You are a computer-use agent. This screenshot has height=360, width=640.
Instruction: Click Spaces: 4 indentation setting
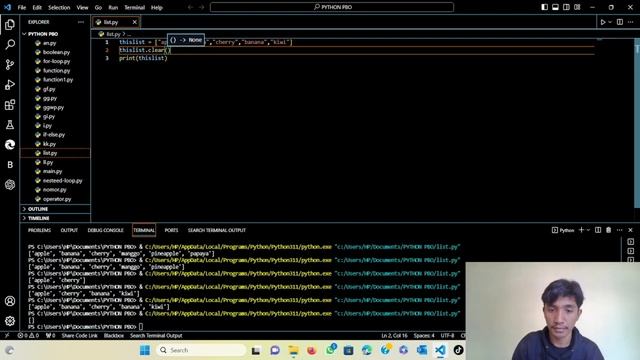(x=424, y=336)
